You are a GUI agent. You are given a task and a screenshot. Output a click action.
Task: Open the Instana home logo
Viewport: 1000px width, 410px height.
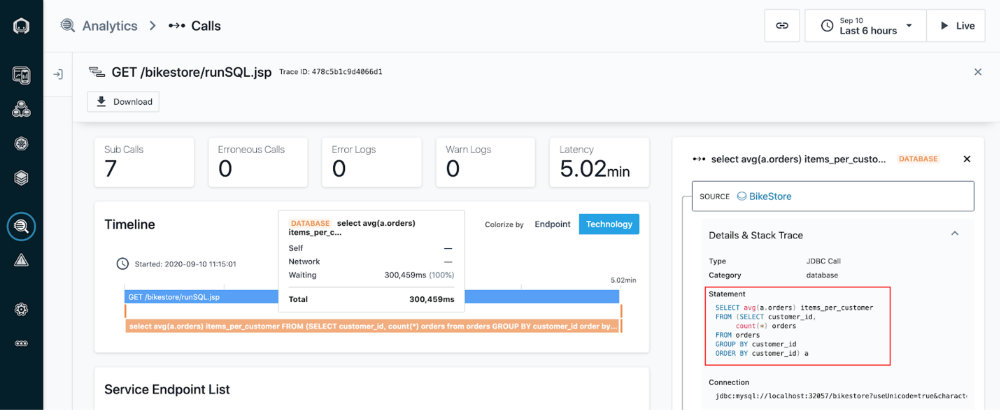tap(21, 26)
